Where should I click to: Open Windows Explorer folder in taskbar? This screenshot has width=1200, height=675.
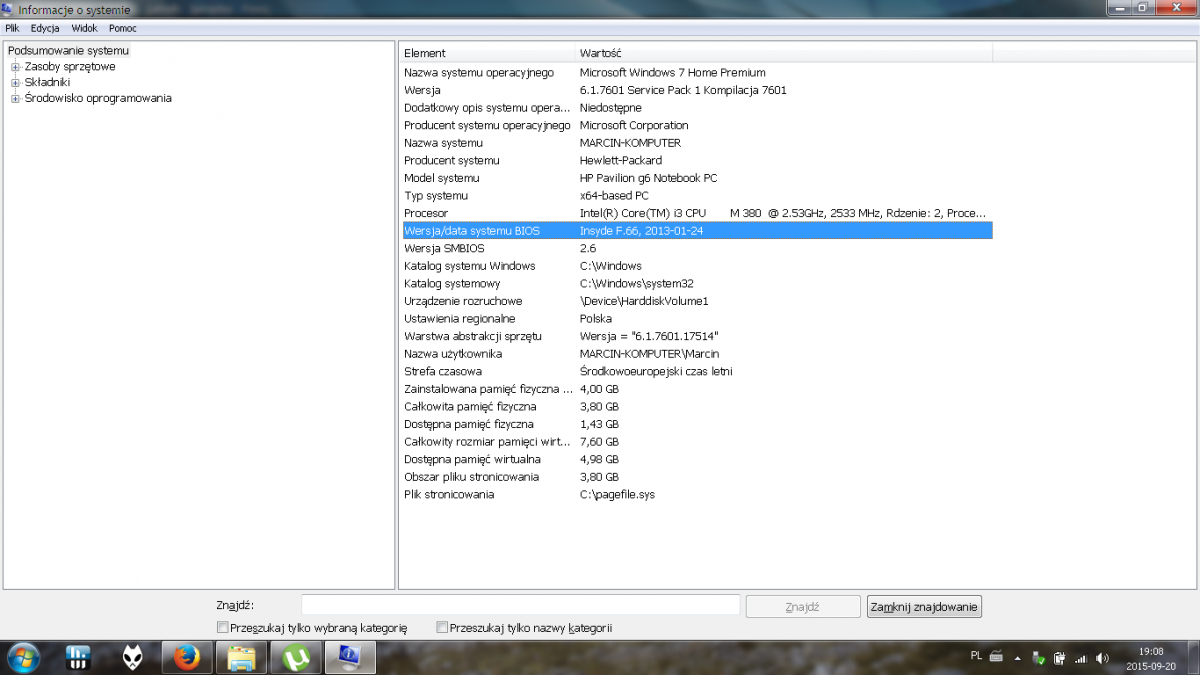pos(241,657)
